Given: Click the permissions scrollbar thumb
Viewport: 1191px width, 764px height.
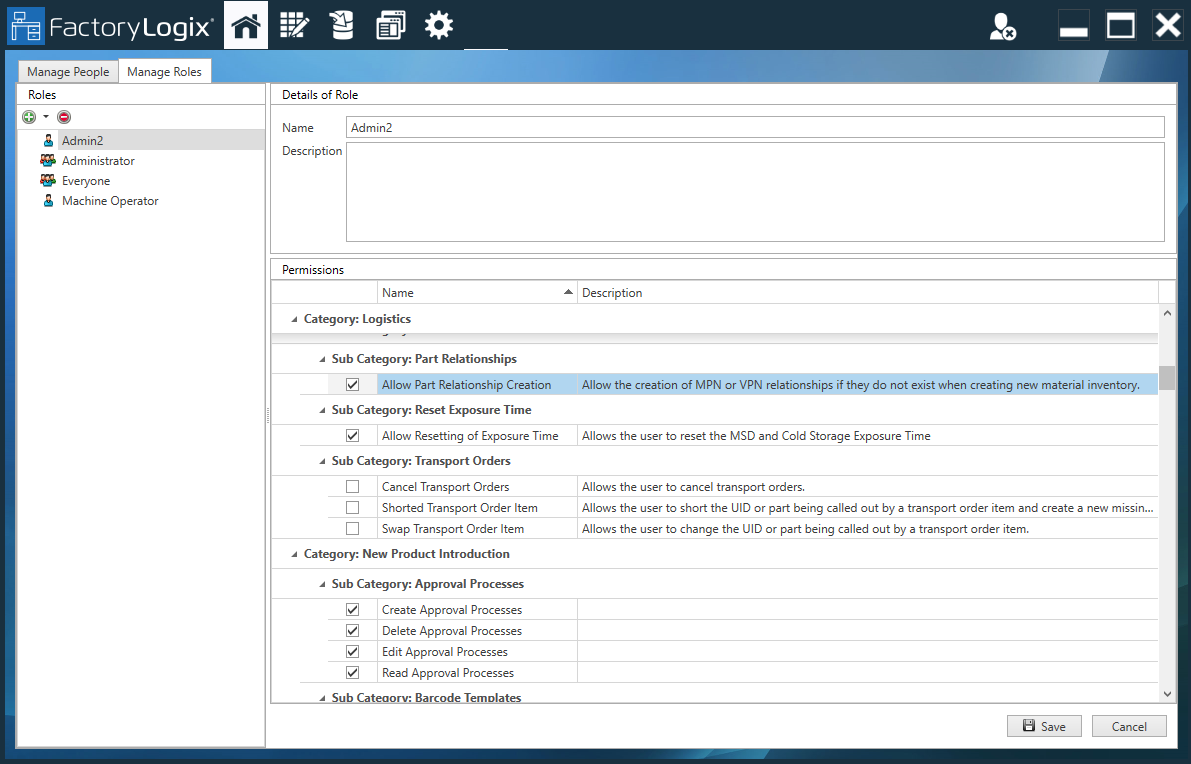Looking at the screenshot, I should 1167,377.
